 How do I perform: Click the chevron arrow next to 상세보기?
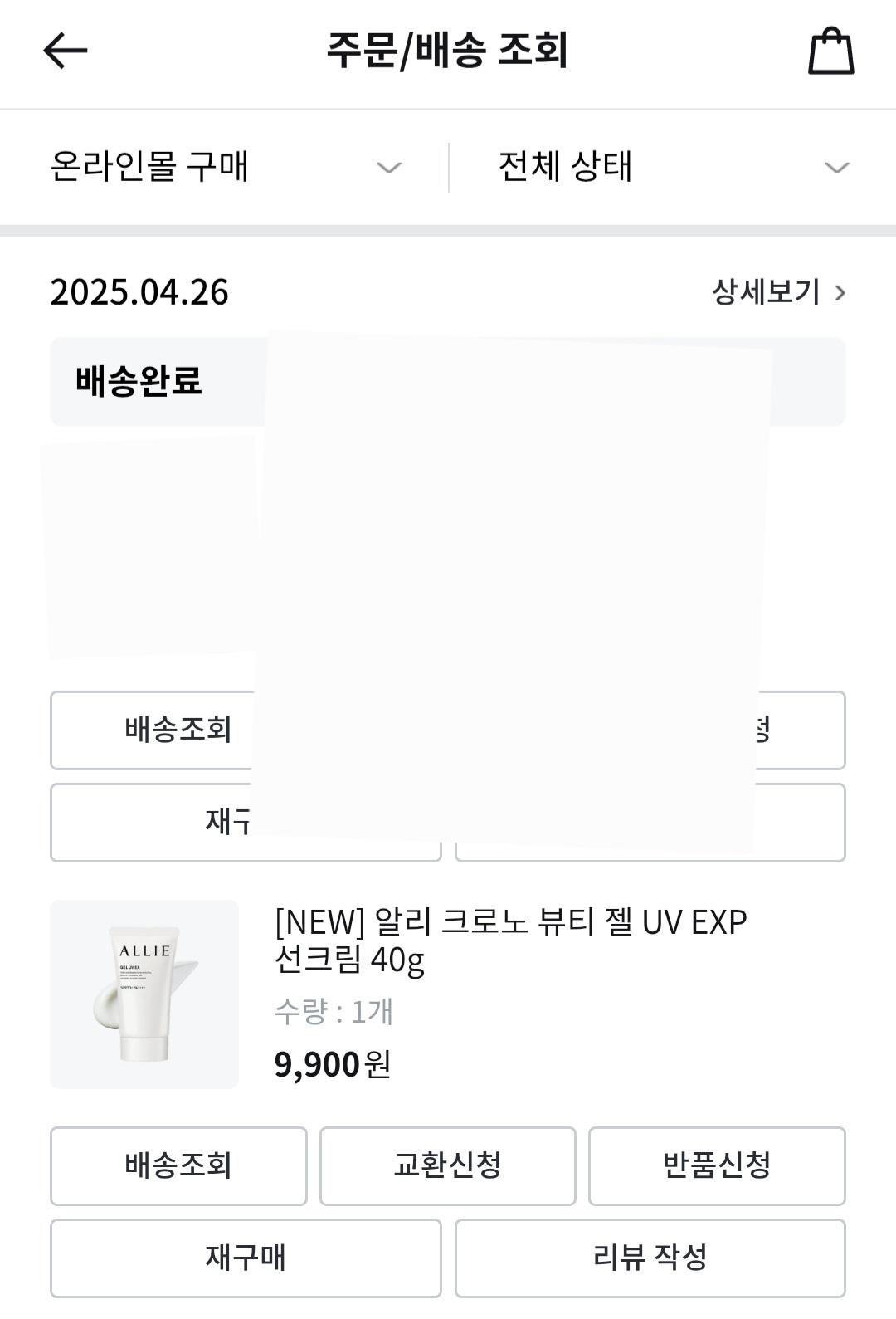point(840,293)
